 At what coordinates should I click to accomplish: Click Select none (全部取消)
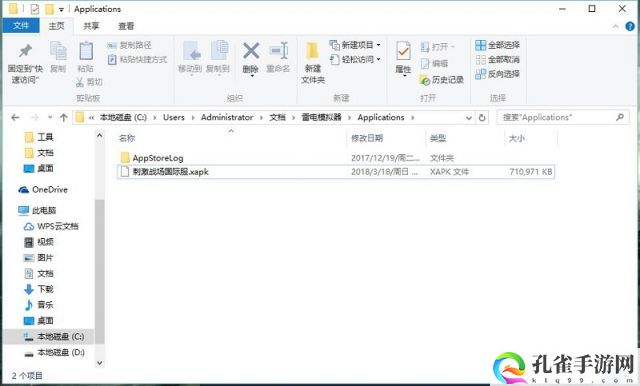coord(497,60)
